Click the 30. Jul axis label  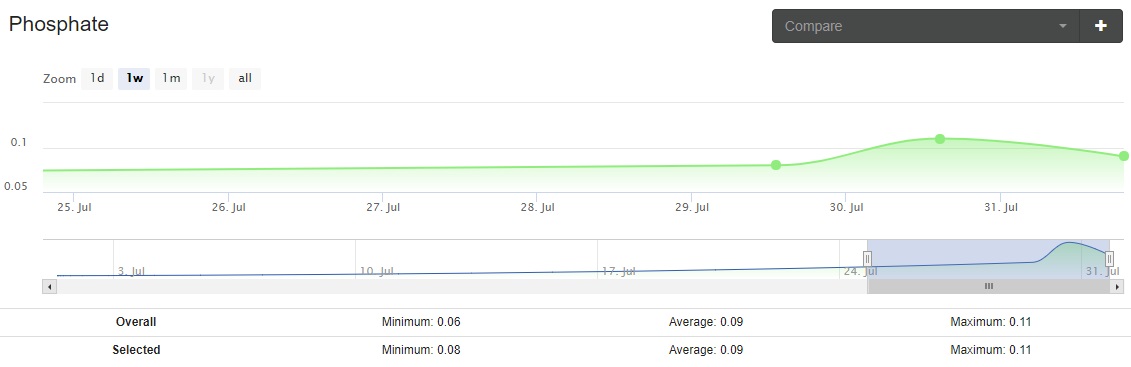(x=846, y=208)
